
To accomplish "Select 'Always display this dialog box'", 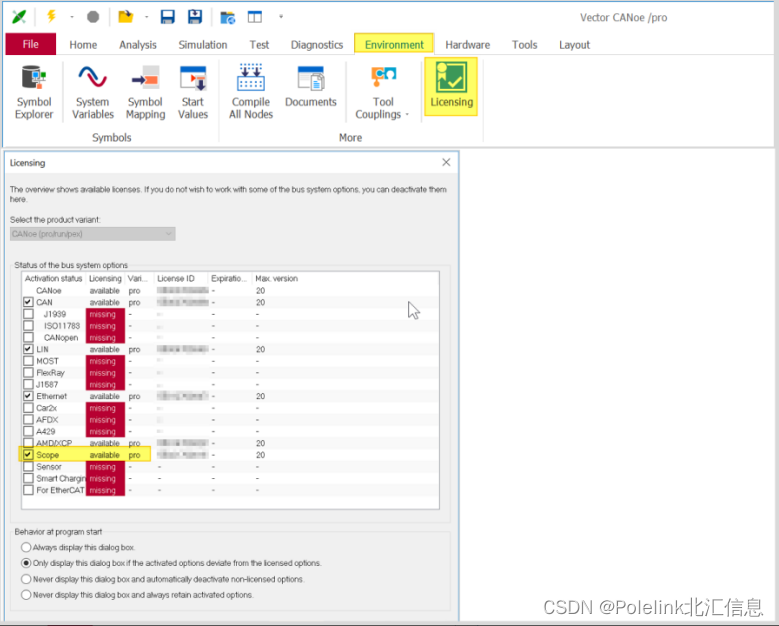I will click(26, 547).
